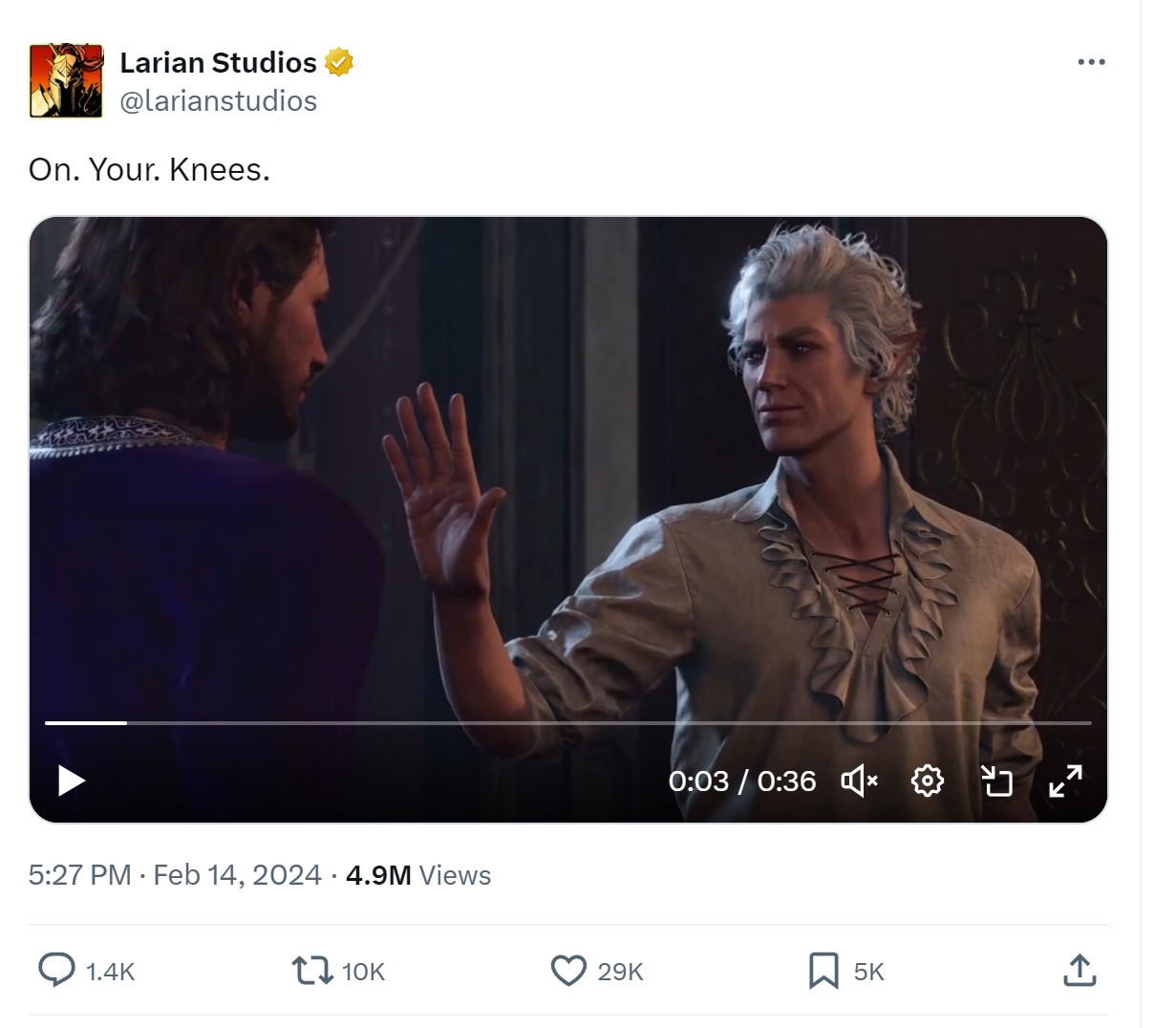Click the gold verified badge
Viewport: 1176px width, 1028px height.
pos(339,62)
